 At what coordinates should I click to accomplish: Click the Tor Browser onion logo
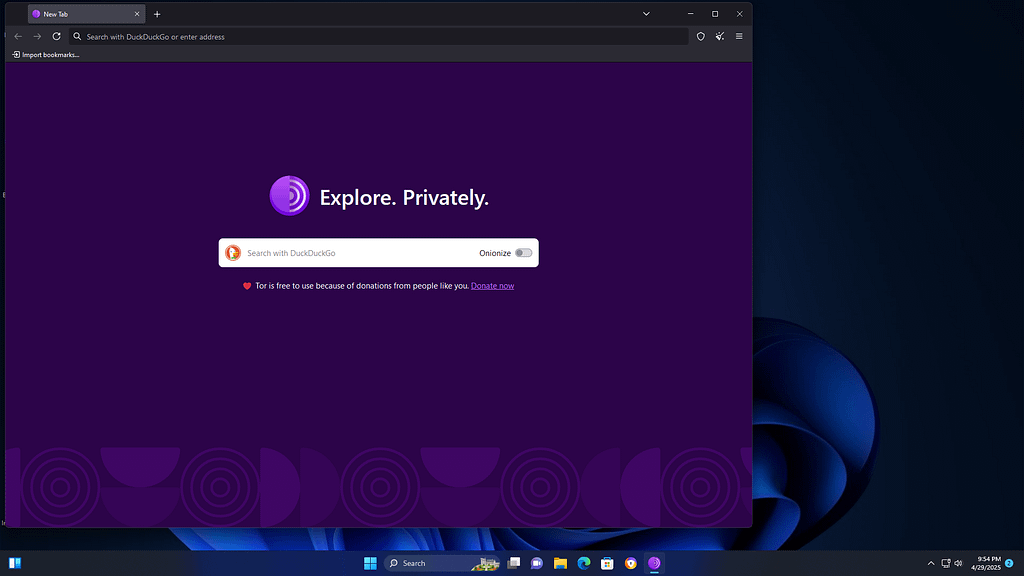click(x=289, y=195)
